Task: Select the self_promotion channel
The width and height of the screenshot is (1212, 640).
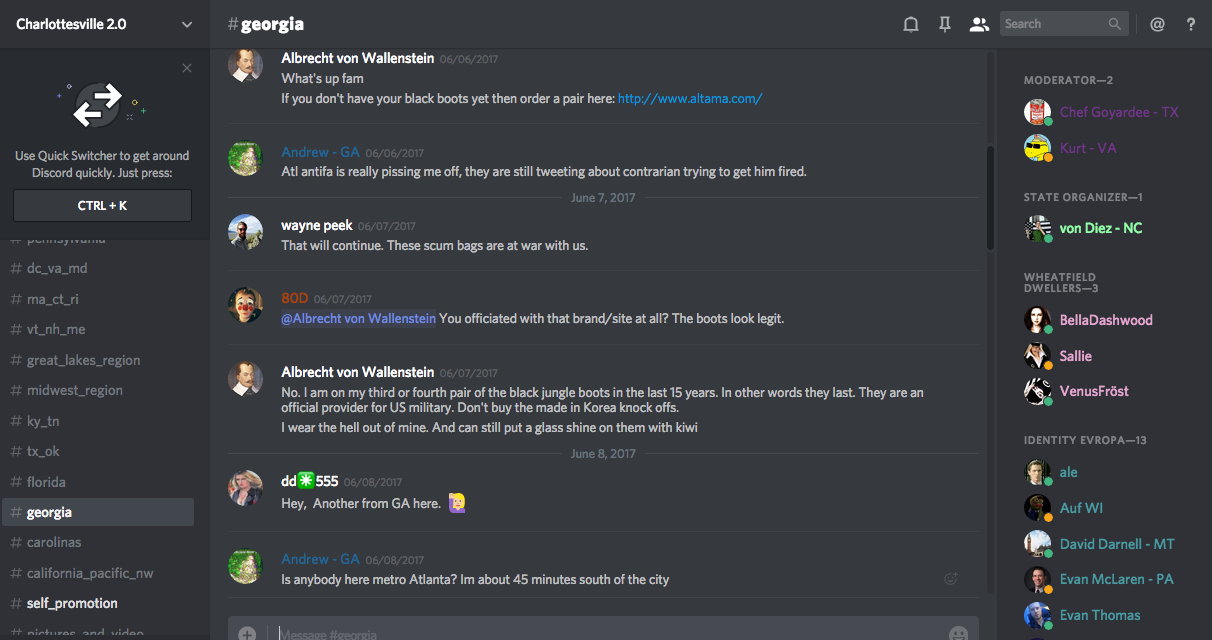Action: (x=72, y=603)
